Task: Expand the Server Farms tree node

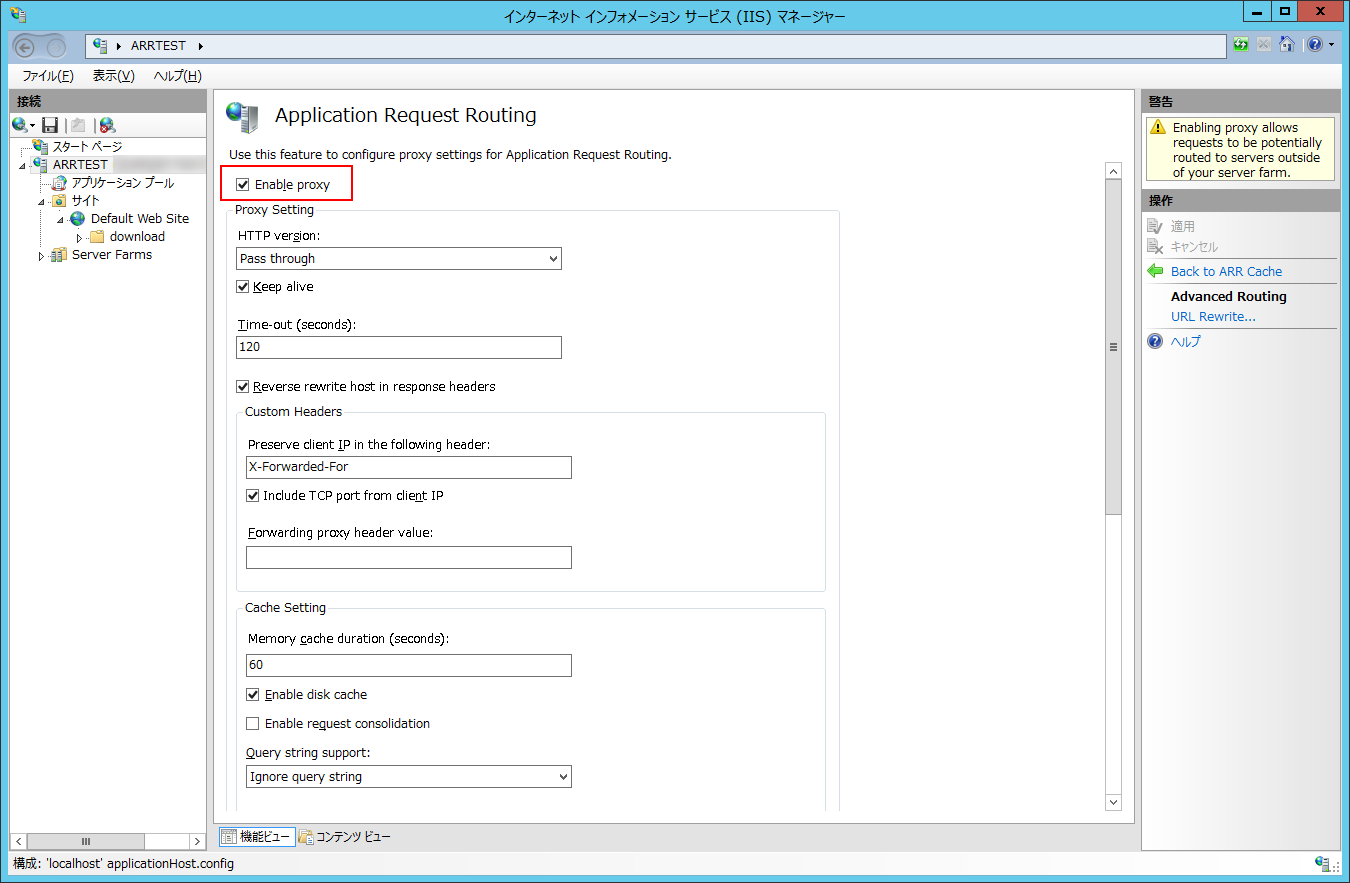Action: (41, 256)
